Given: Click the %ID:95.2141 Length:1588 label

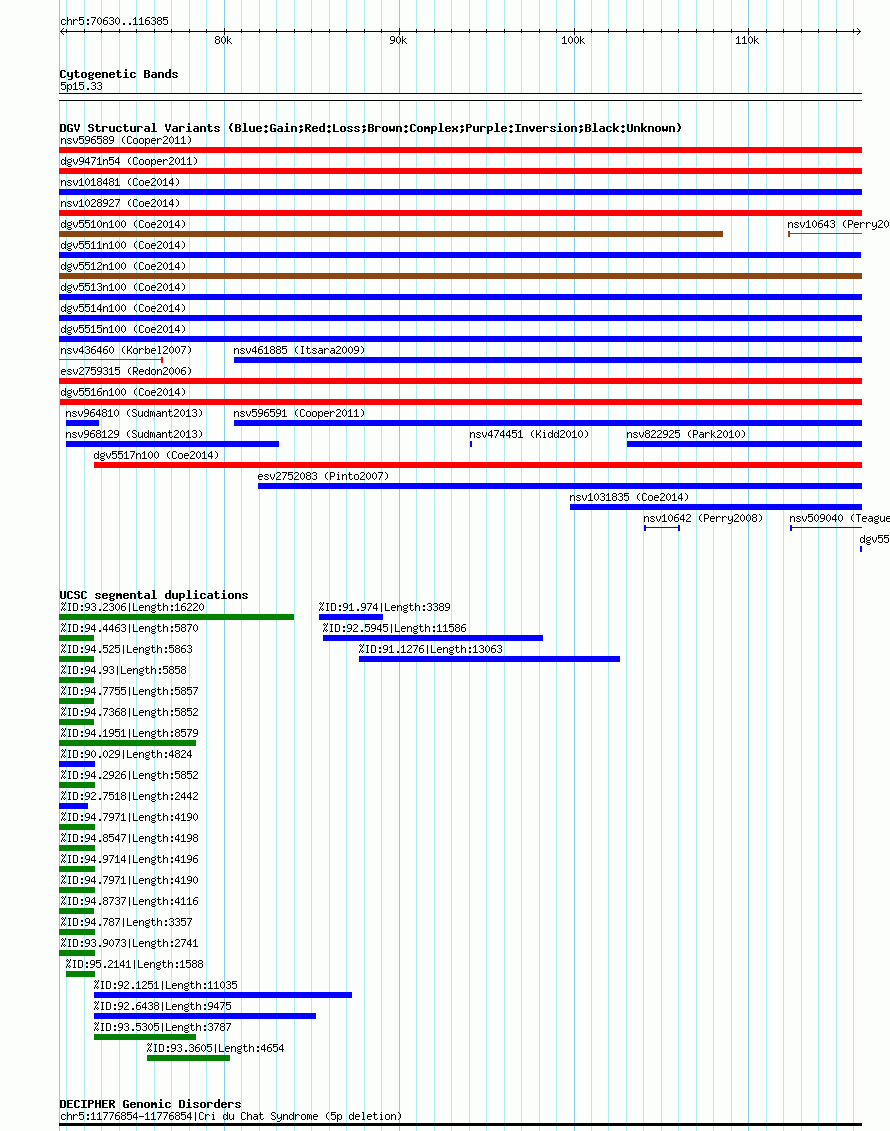Looking at the screenshot, I should [x=135, y=964].
